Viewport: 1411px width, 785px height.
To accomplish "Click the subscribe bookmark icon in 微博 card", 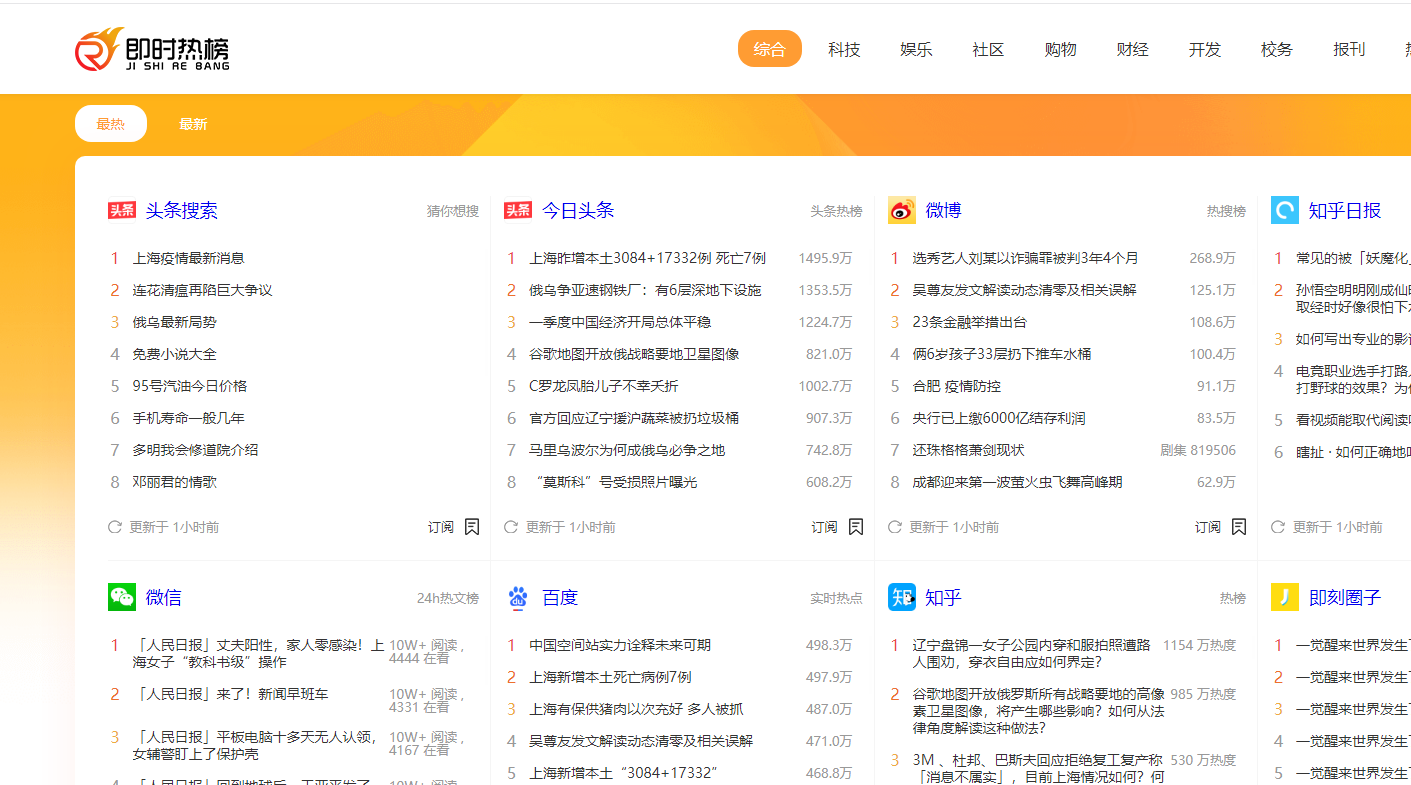I will pyautogui.click(x=1239, y=526).
